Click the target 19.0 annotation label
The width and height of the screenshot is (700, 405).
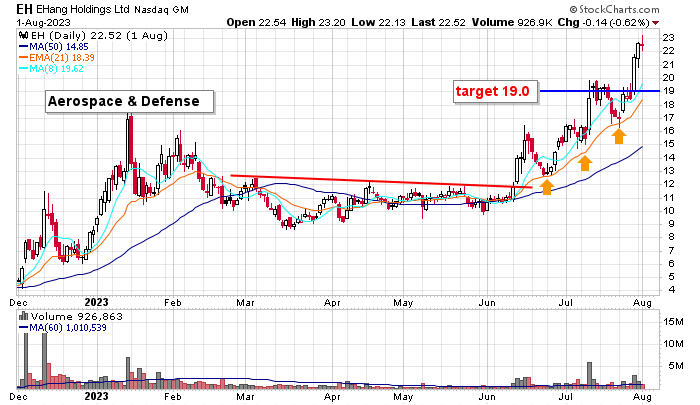pyautogui.click(x=495, y=91)
